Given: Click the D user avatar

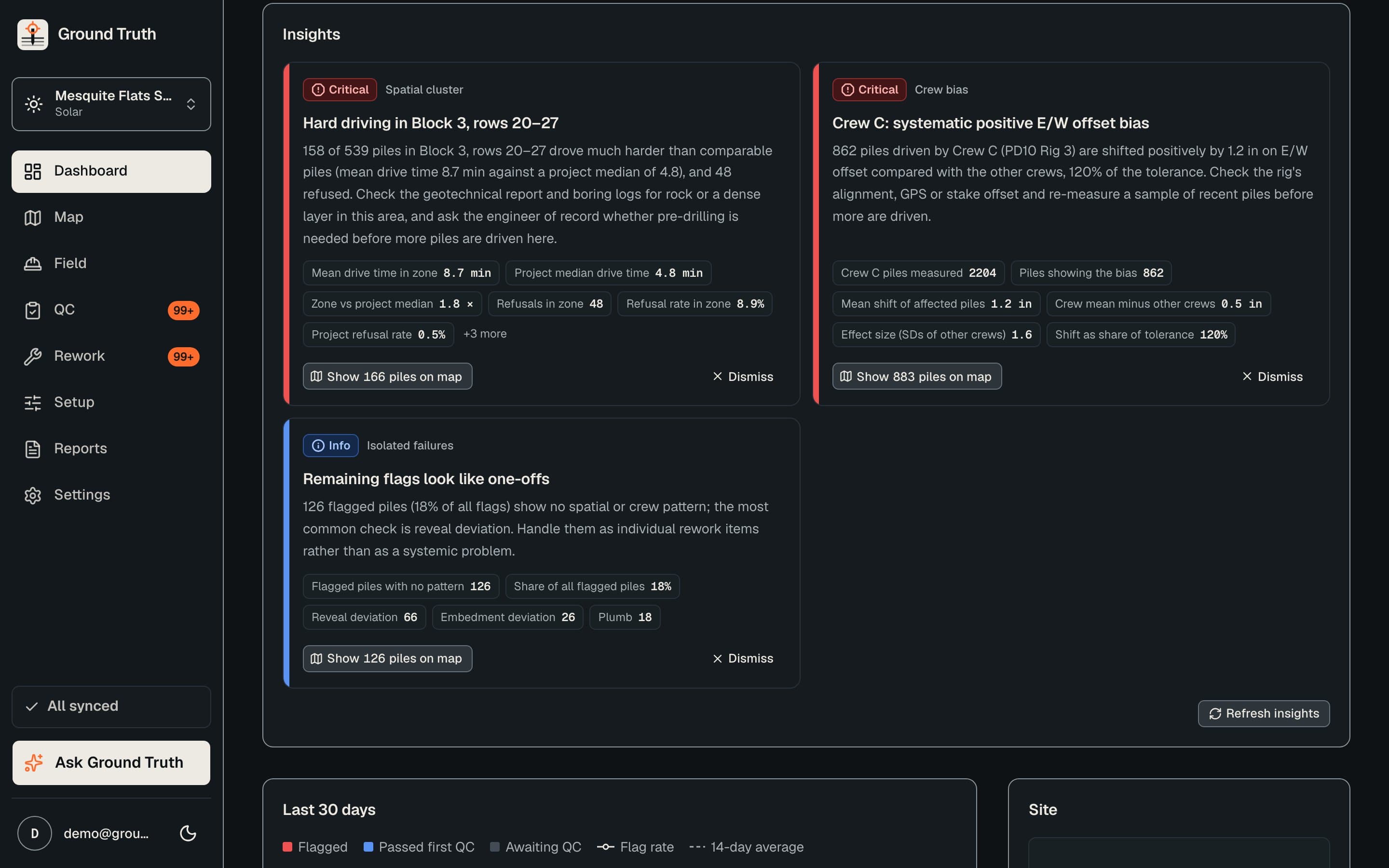Looking at the screenshot, I should tap(34, 833).
